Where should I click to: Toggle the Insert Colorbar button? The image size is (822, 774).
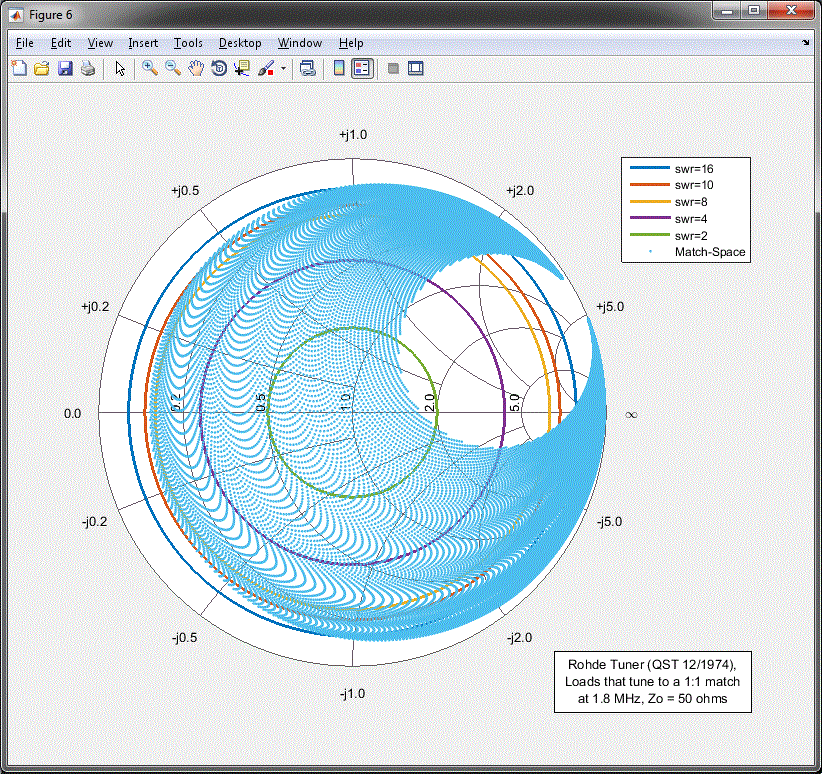(339, 69)
